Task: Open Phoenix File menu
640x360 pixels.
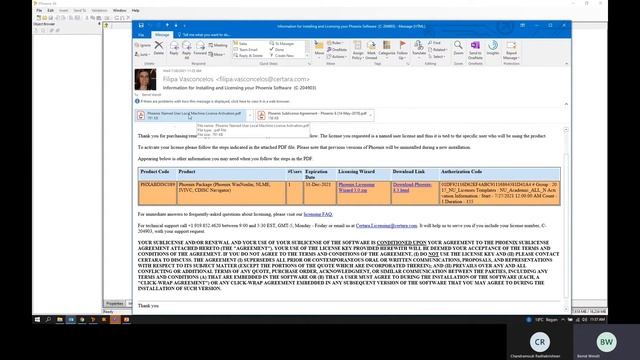Action: 39,10
